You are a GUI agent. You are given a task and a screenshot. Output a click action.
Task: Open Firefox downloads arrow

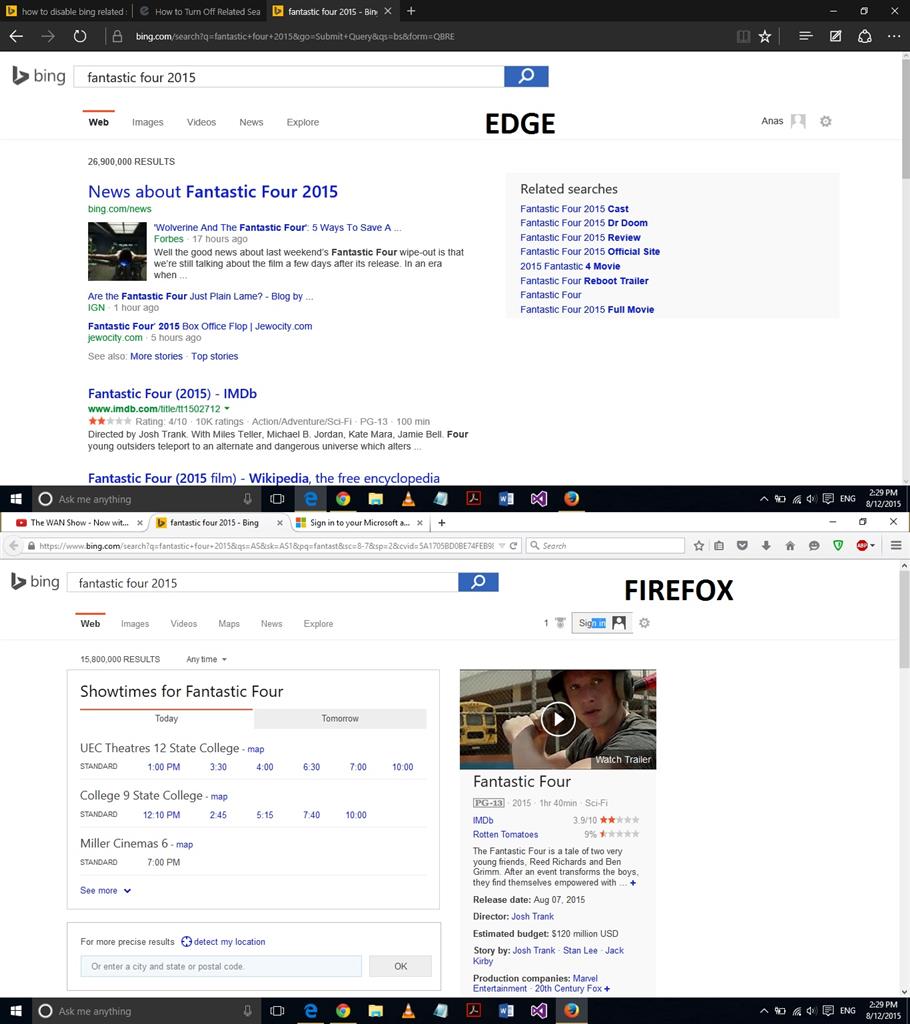tap(766, 545)
